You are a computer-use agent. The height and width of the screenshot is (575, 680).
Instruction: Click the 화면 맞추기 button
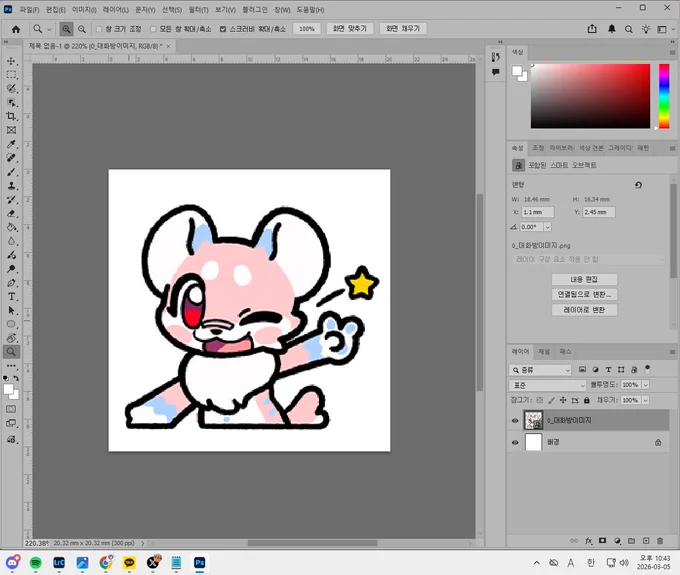tap(350, 29)
